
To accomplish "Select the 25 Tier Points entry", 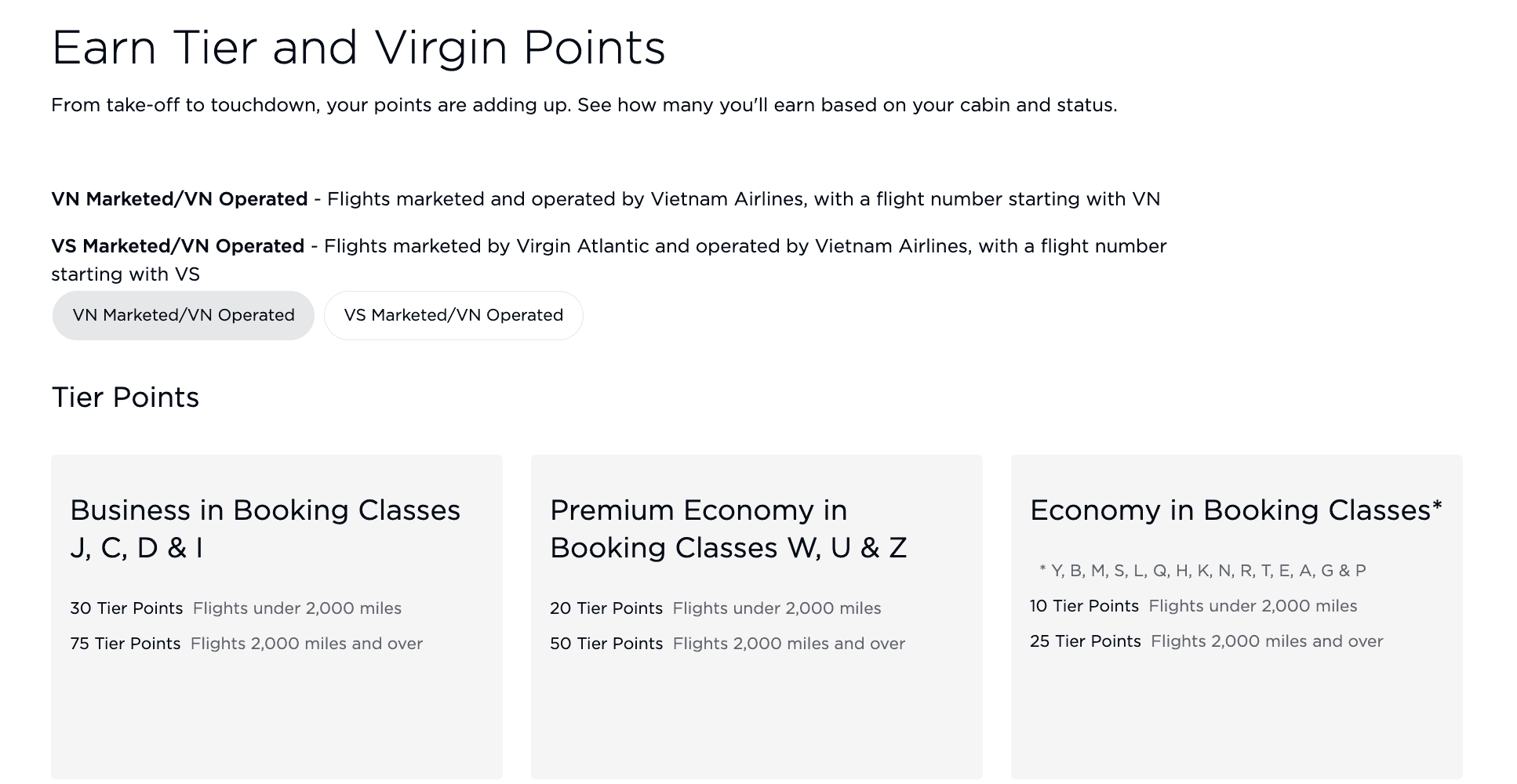I will point(1085,641).
